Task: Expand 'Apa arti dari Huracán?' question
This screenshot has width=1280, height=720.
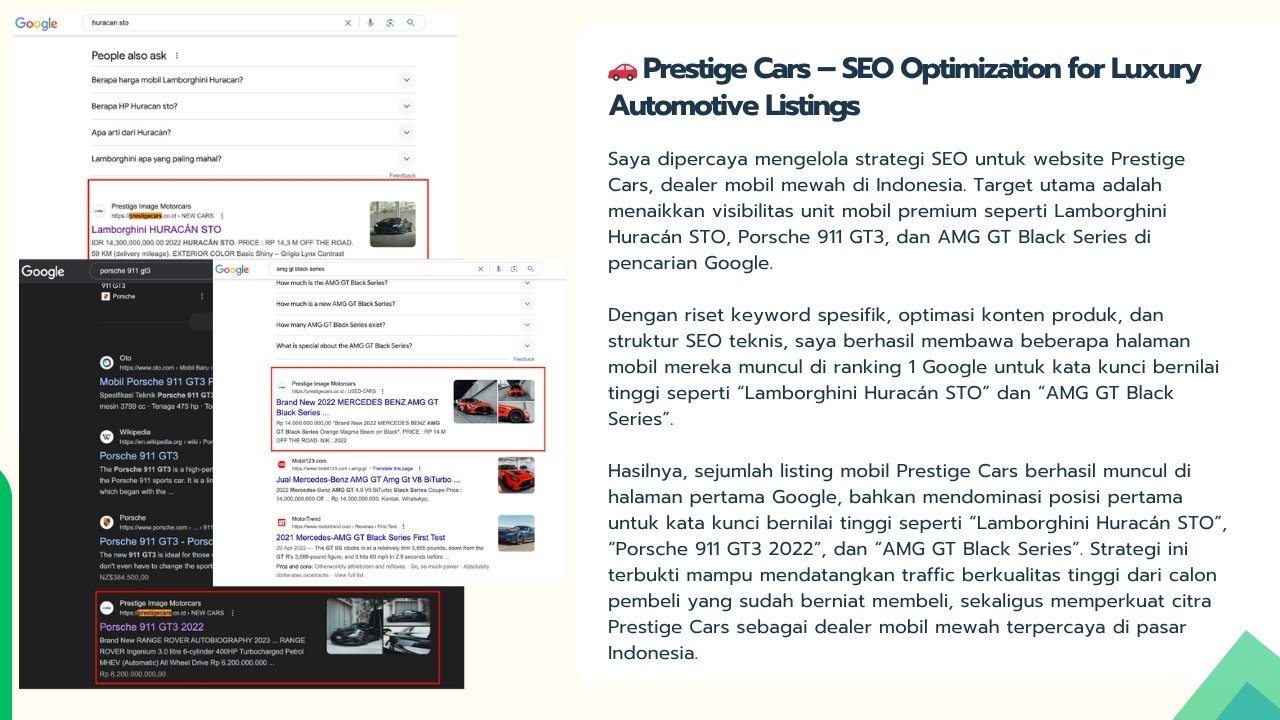Action: (x=252, y=132)
